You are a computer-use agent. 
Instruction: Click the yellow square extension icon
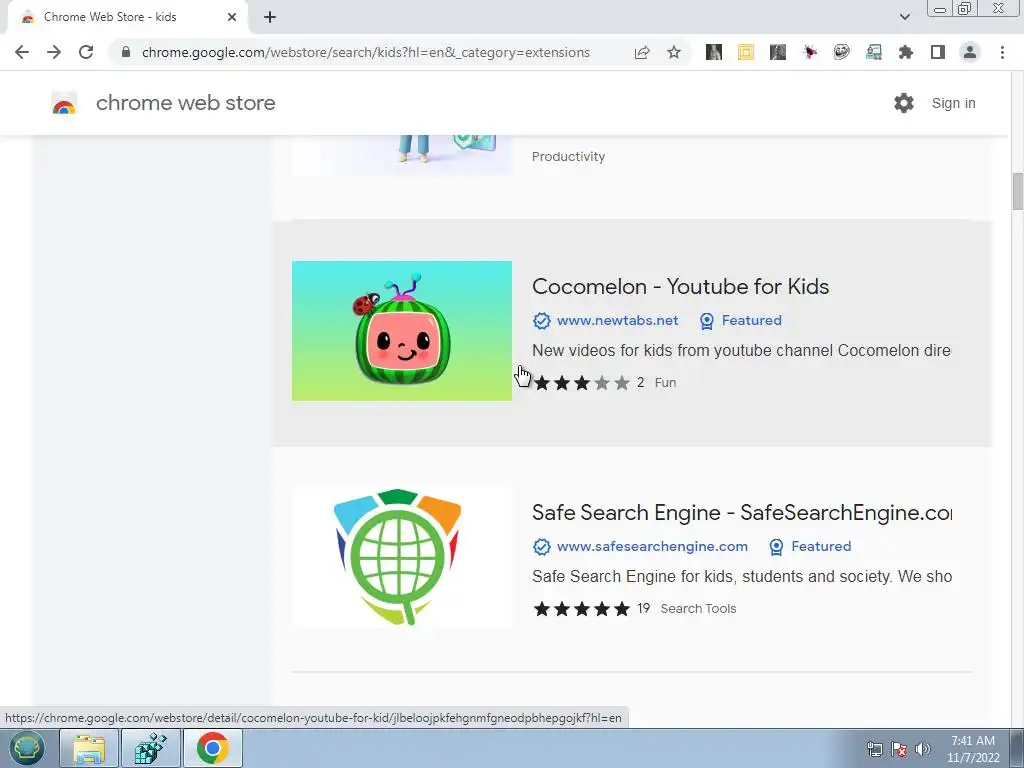coord(746,52)
